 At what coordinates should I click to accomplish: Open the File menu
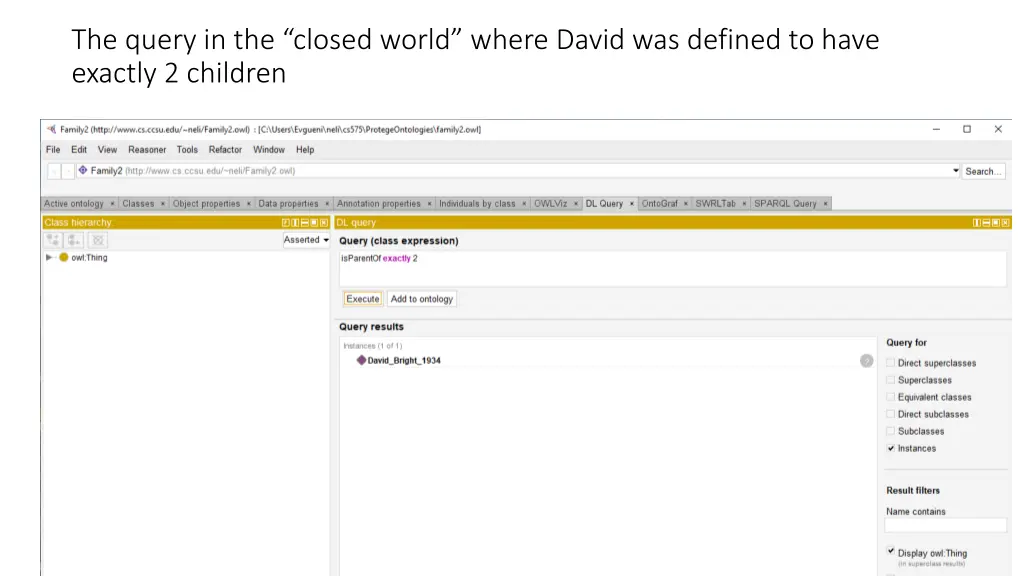pos(53,150)
